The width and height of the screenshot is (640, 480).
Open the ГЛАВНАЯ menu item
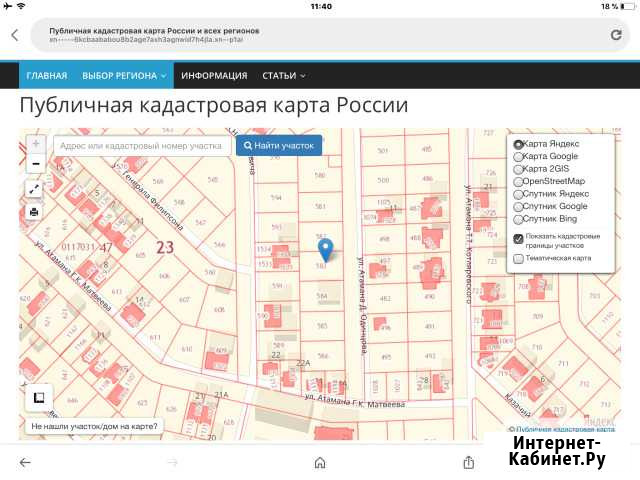click(47, 76)
